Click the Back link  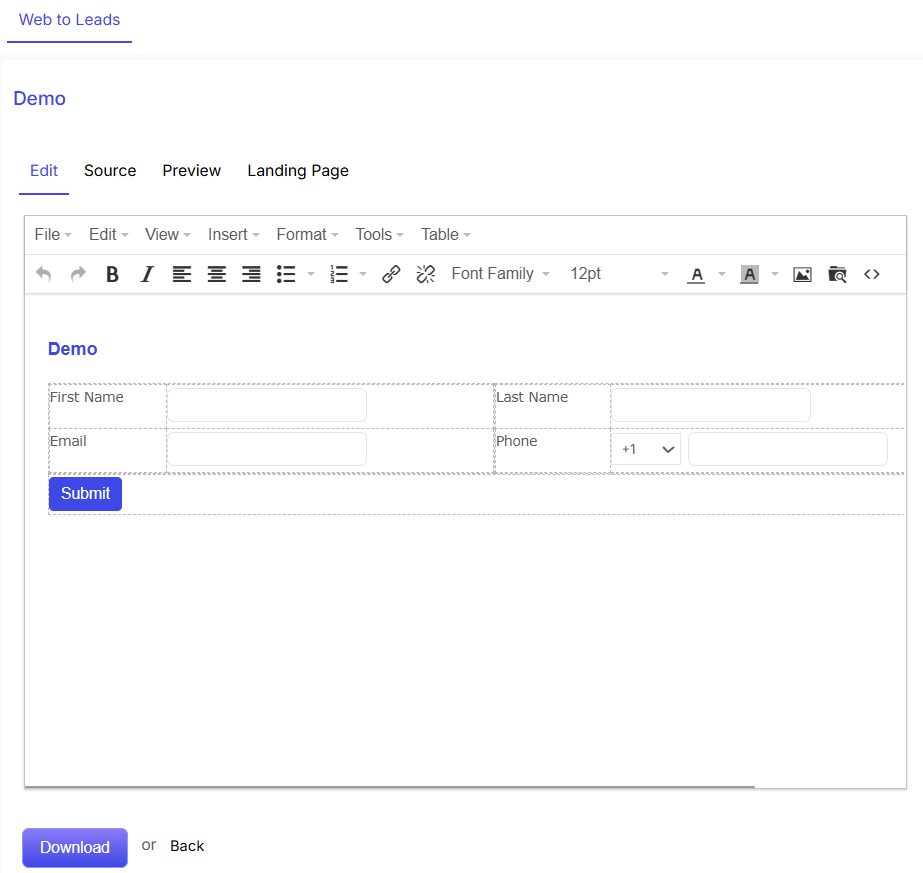[x=187, y=846]
